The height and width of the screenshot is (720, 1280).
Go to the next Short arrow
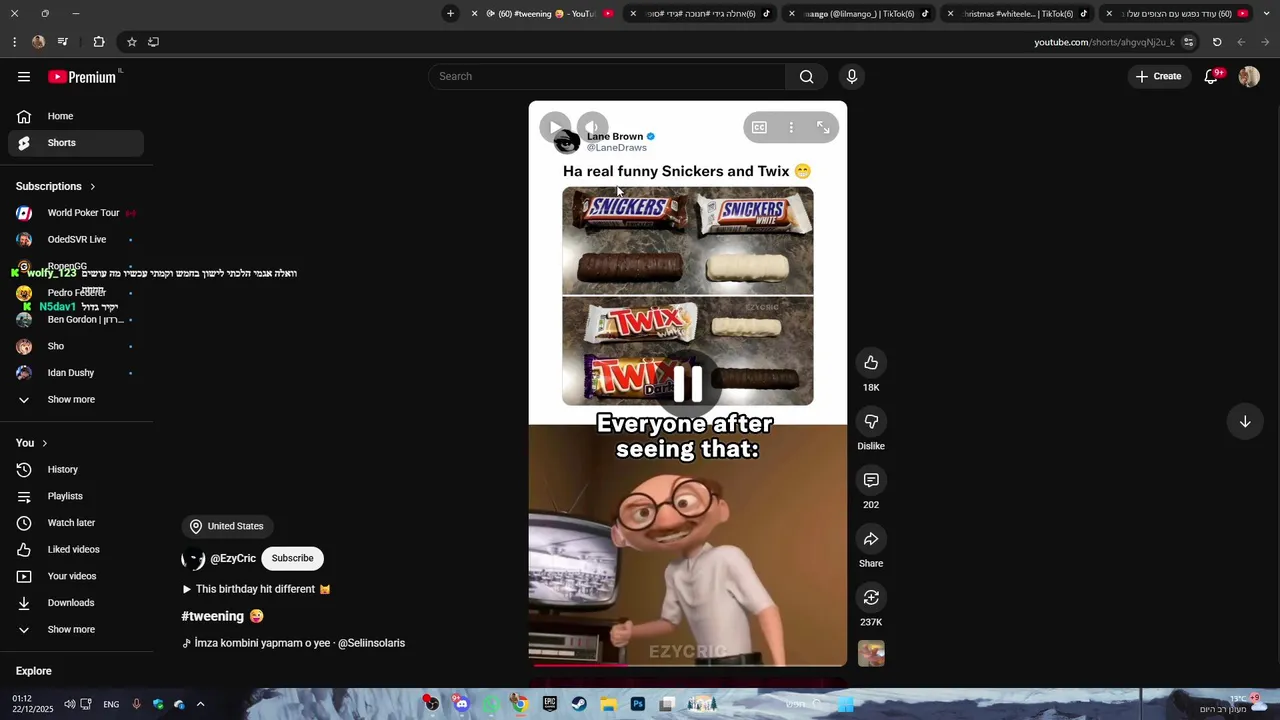pos(1245,422)
